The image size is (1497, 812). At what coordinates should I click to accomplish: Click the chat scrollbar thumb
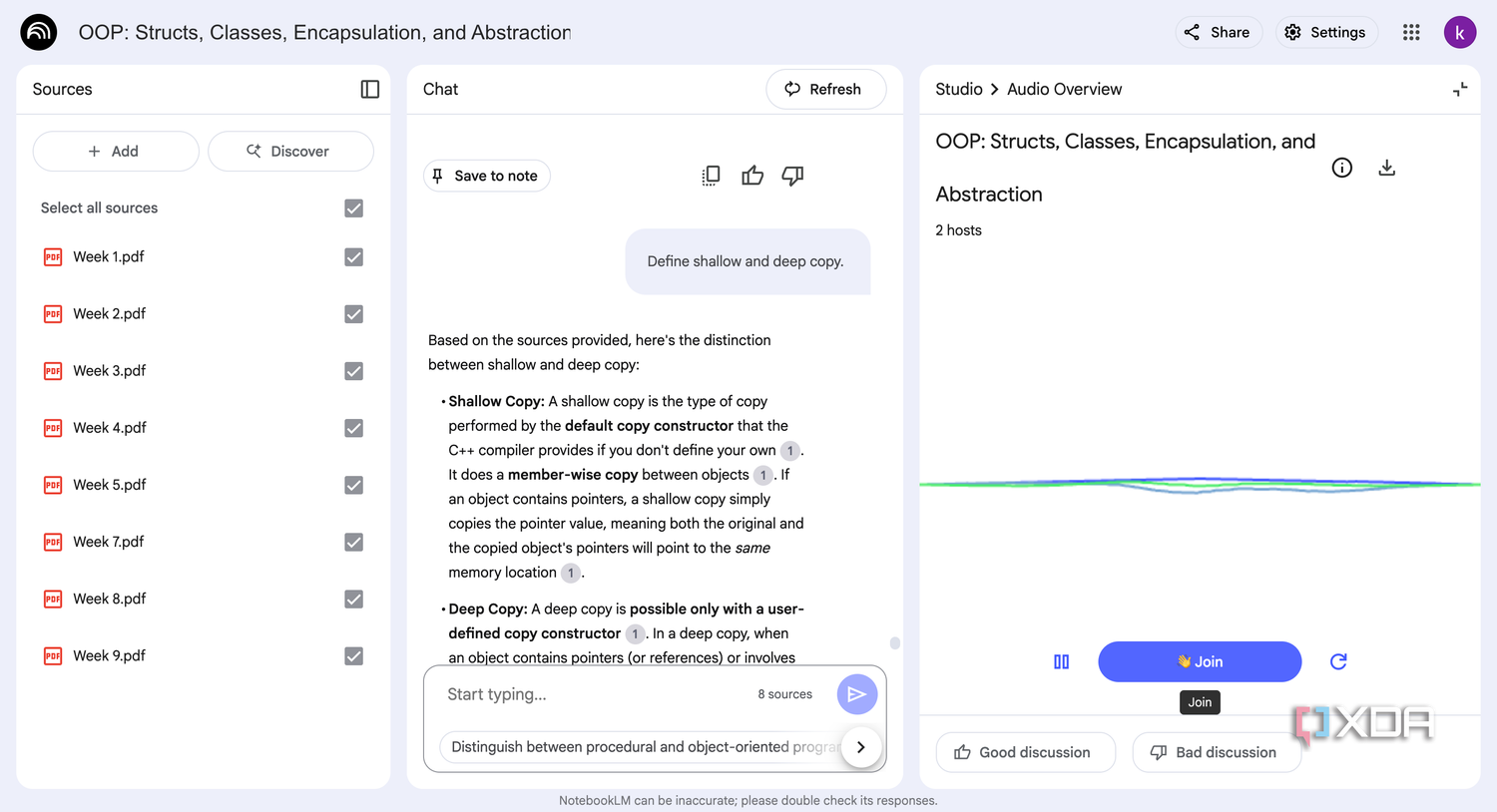coord(895,643)
